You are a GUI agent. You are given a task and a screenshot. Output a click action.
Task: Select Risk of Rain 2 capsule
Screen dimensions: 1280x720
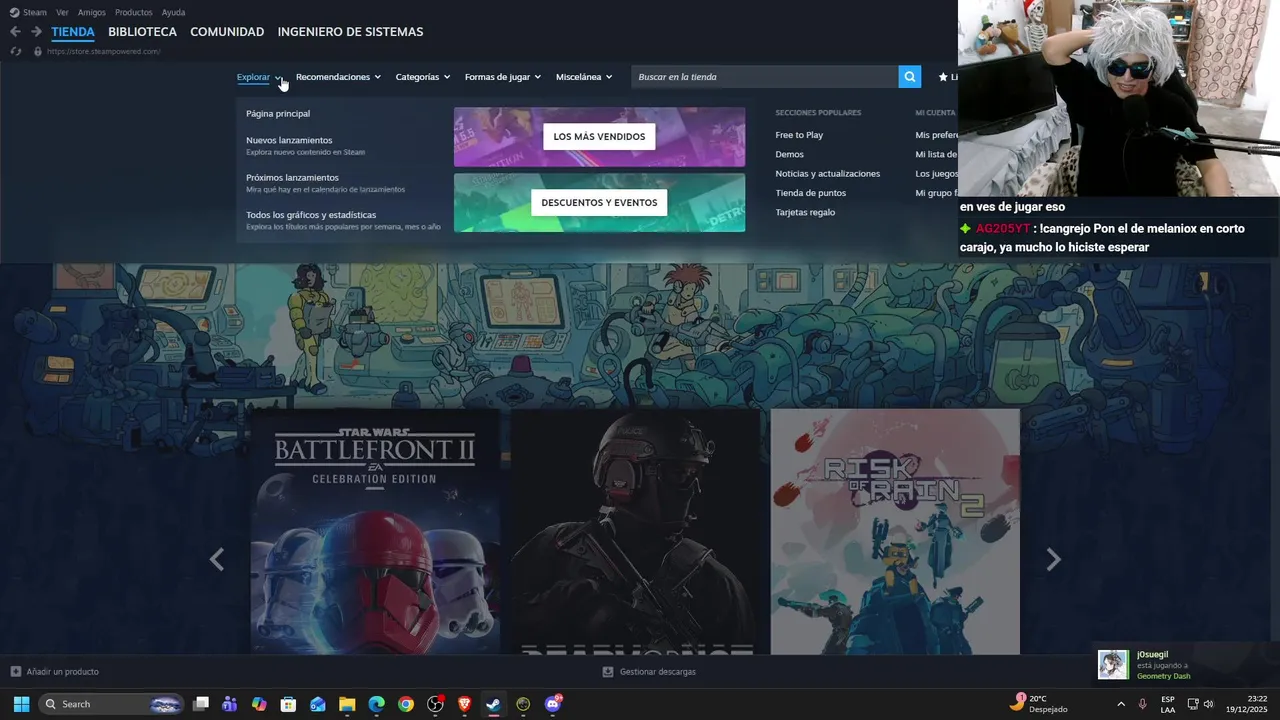pyautogui.click(x=895, y=531)
